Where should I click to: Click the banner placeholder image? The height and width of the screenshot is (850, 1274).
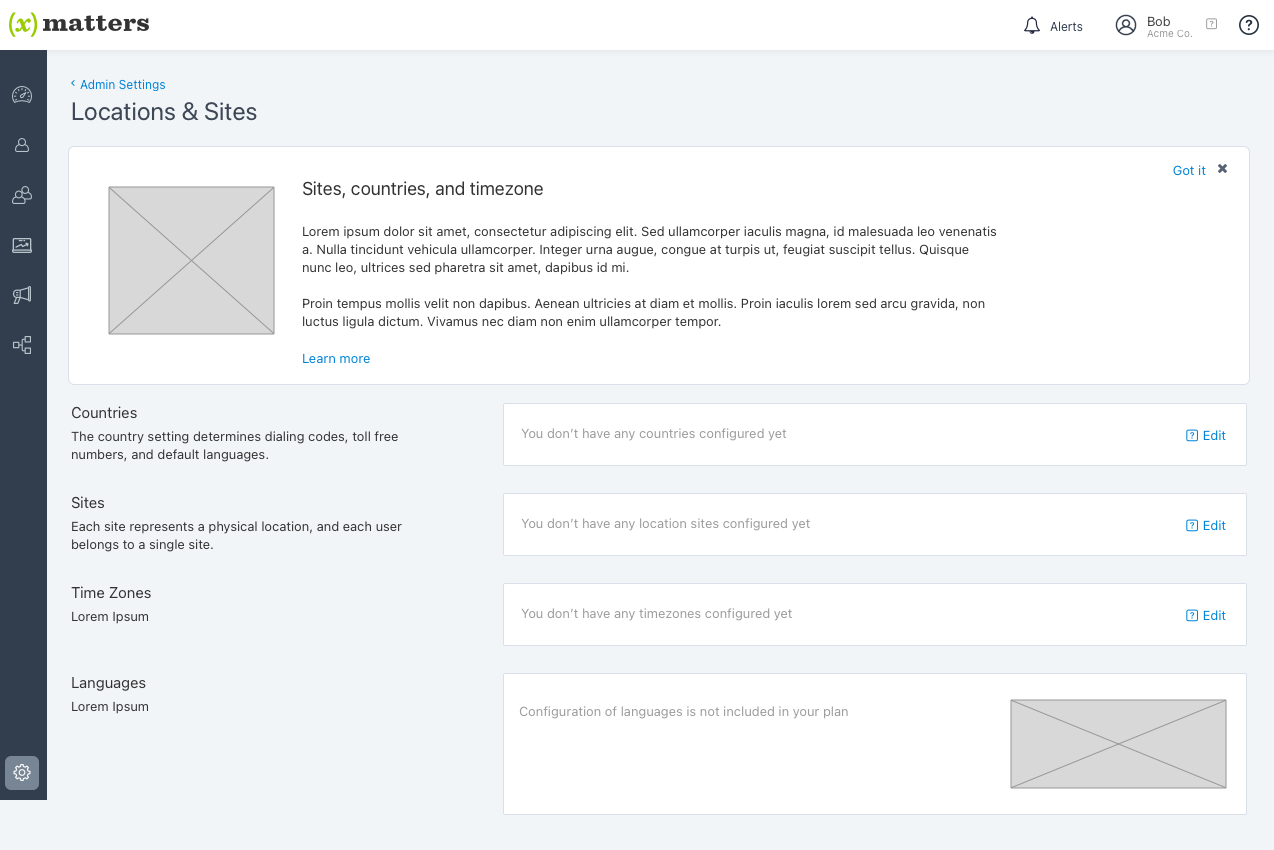pyautogui.click(x=191, y=260)
